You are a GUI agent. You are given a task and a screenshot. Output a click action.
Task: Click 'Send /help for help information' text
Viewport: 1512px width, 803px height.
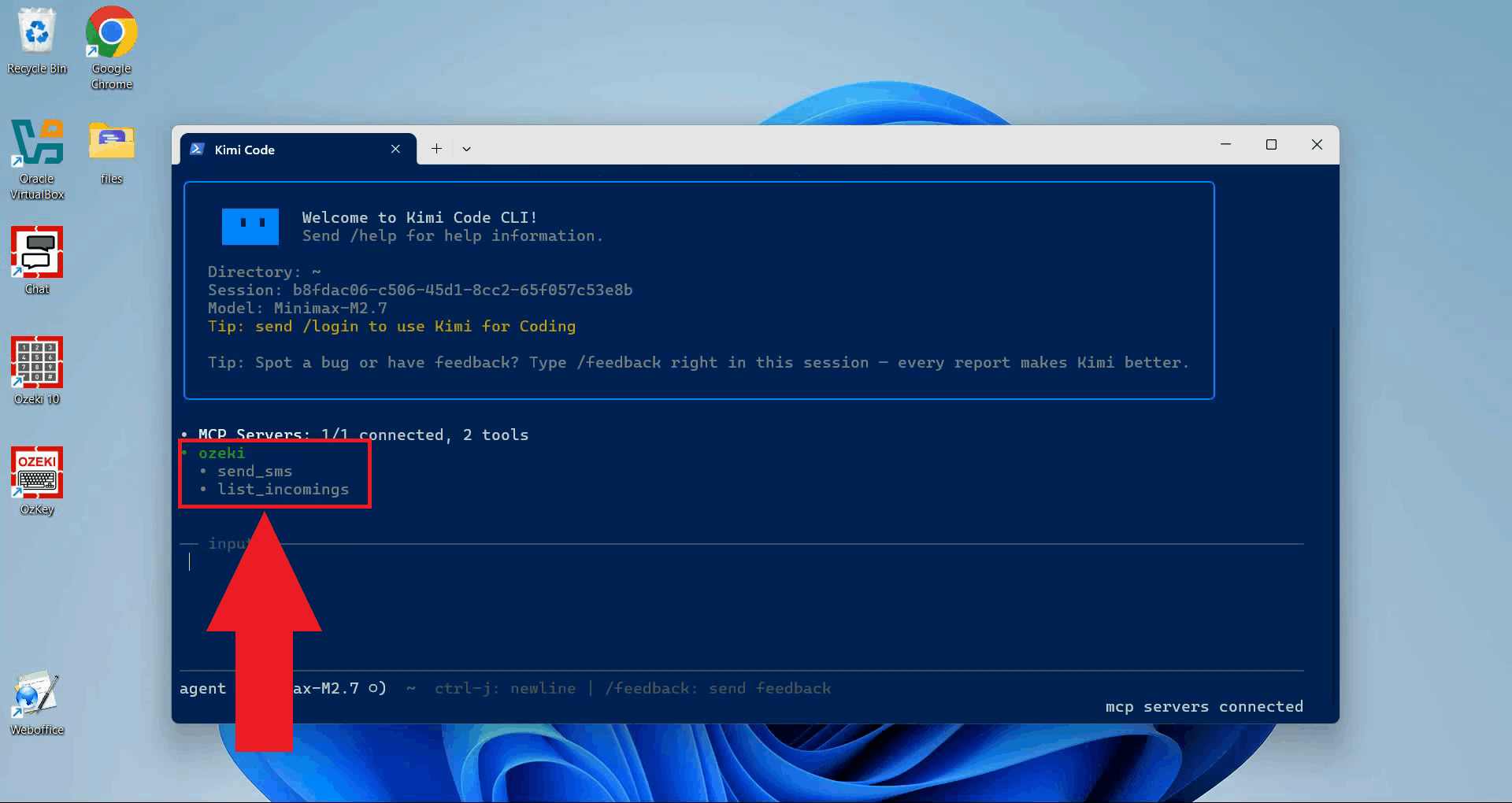pyautogui.click(x=452, y=235)
